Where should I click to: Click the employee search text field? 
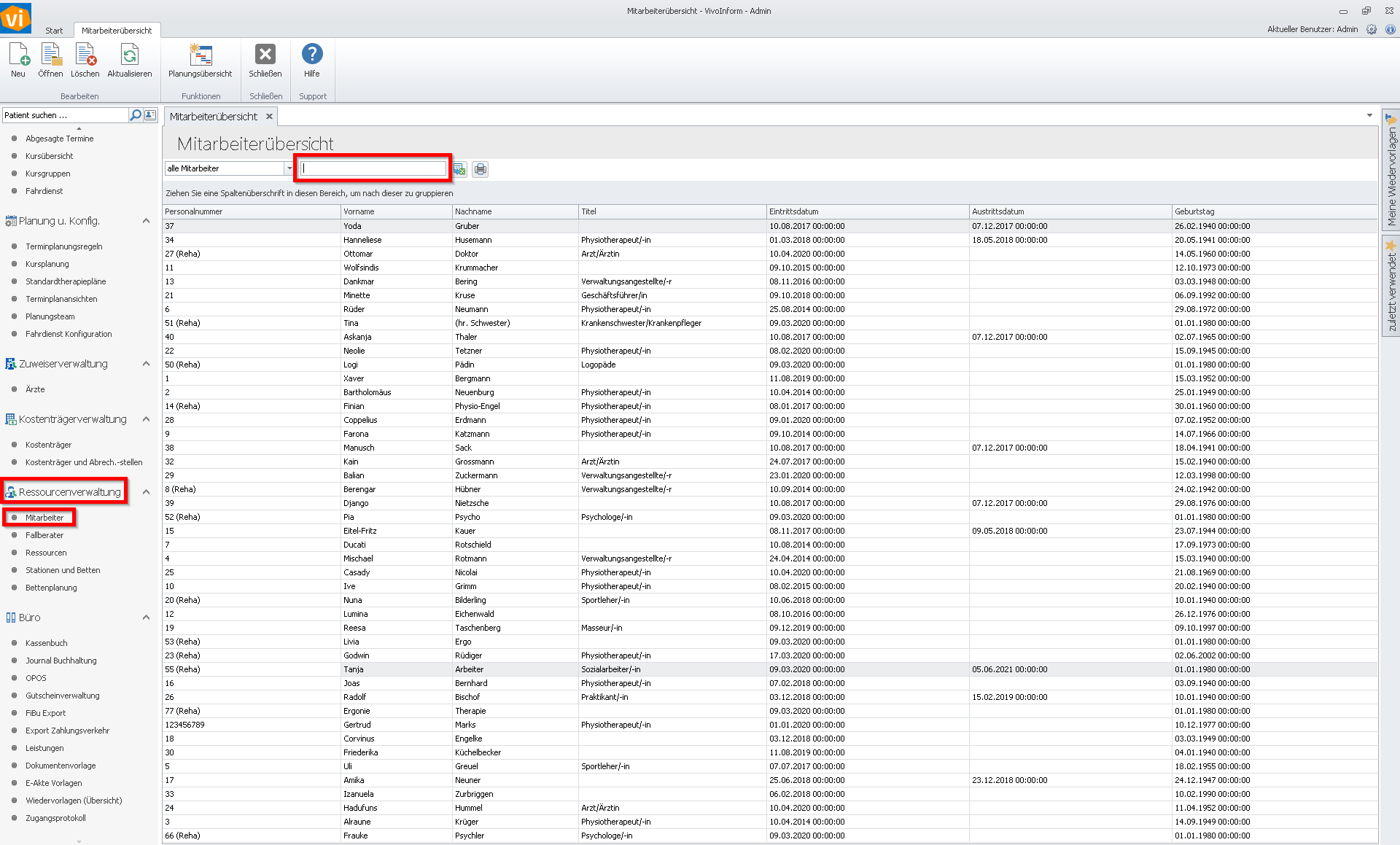click(x=373, y=168)
